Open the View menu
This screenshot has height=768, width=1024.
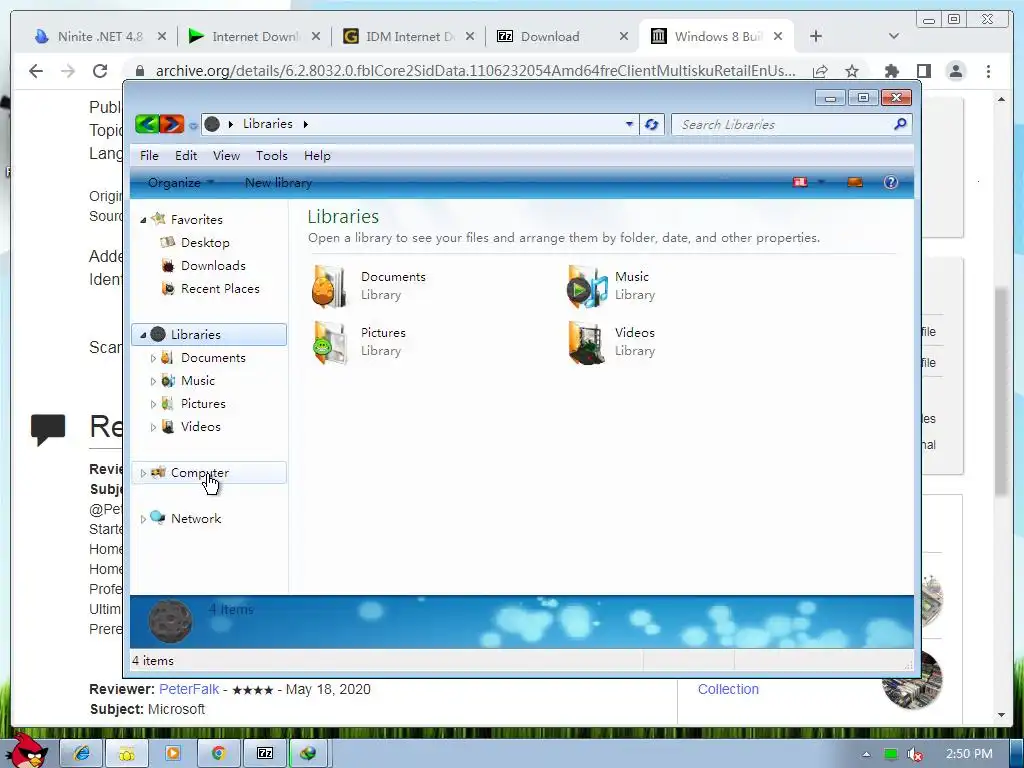(226, 155)
